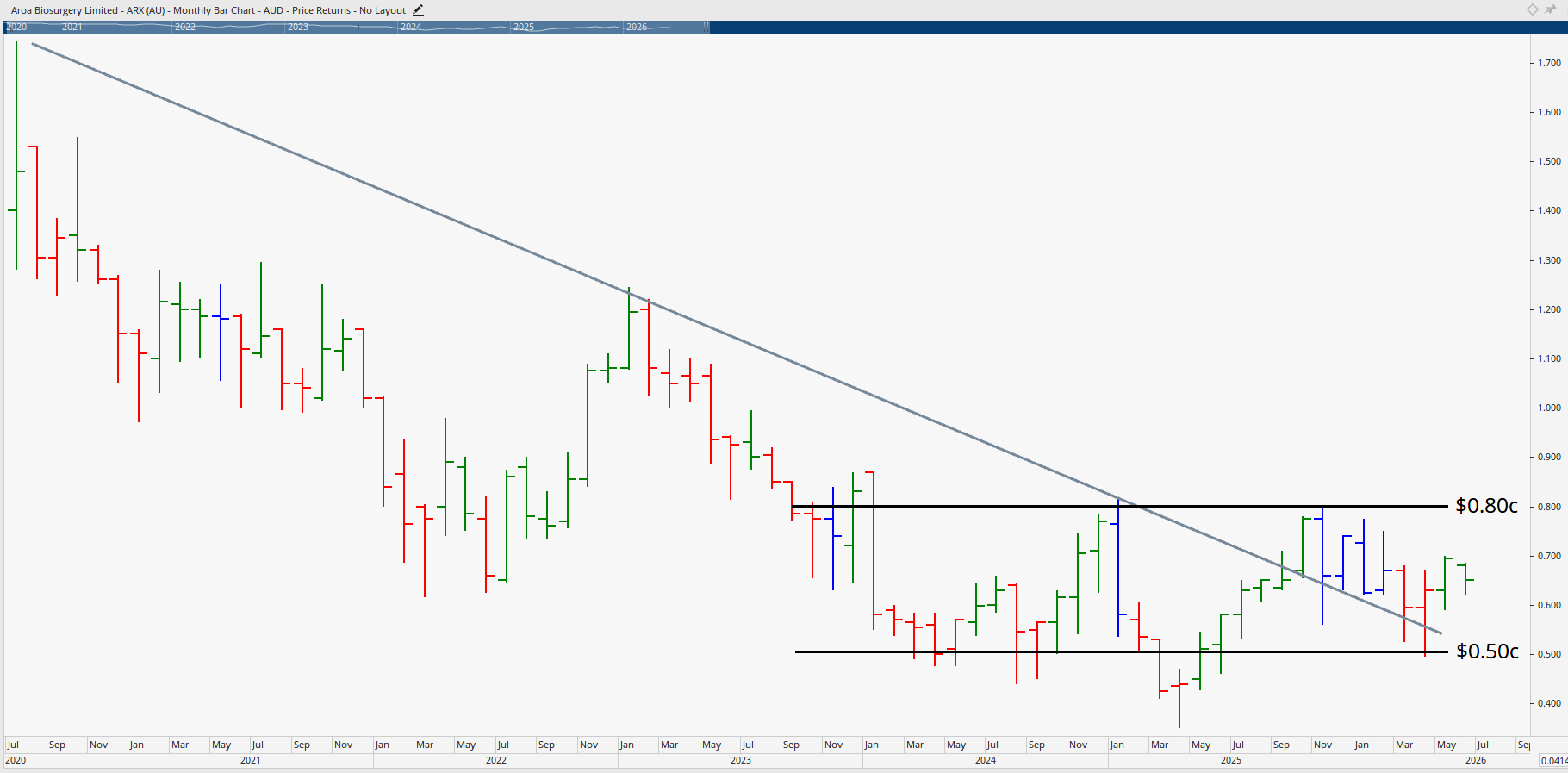Click the dark blue navigator area past the range
Viewport: 1568px width, 773px height.
click(1137, 27)
